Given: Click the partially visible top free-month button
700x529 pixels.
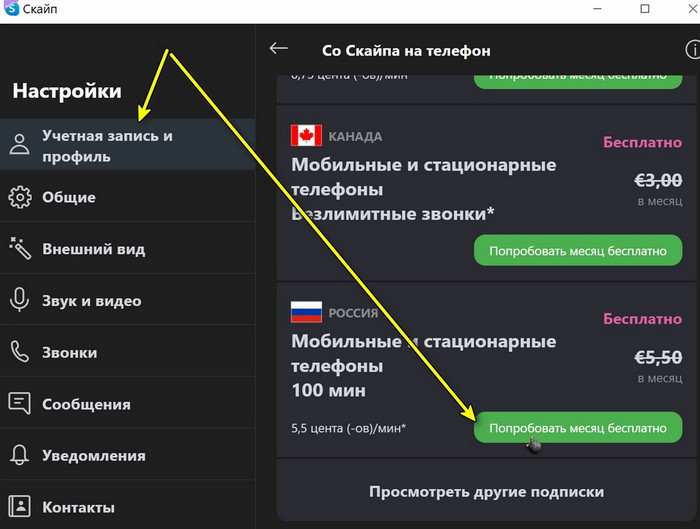Looking at the screenshot, I should point(578,81).
